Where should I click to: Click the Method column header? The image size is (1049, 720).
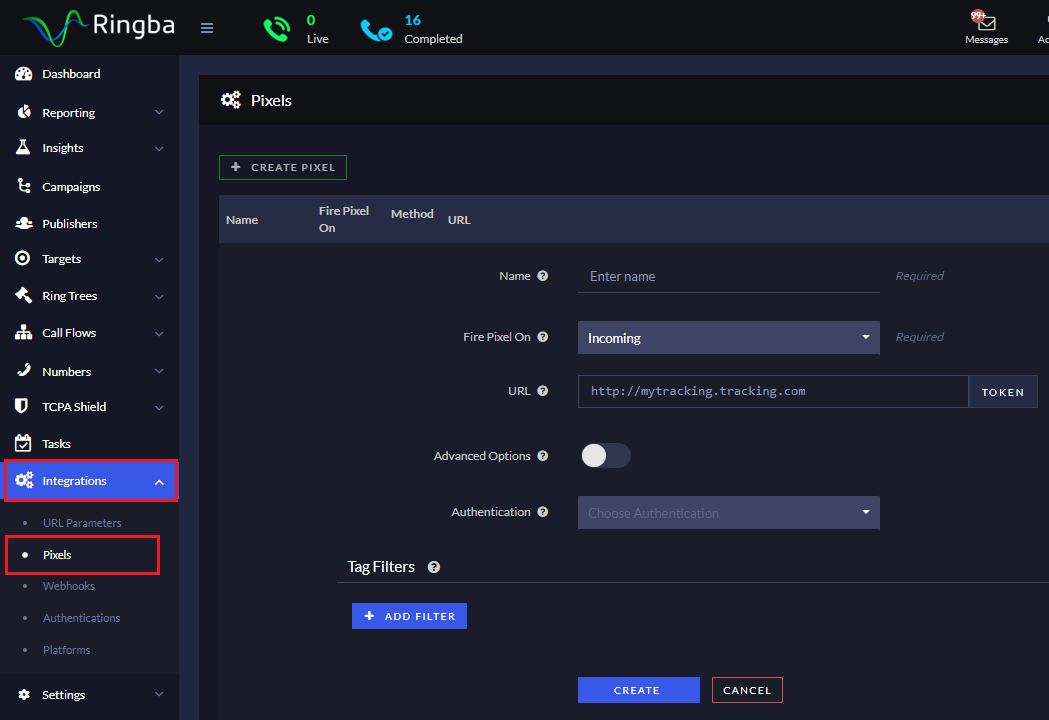412,213
